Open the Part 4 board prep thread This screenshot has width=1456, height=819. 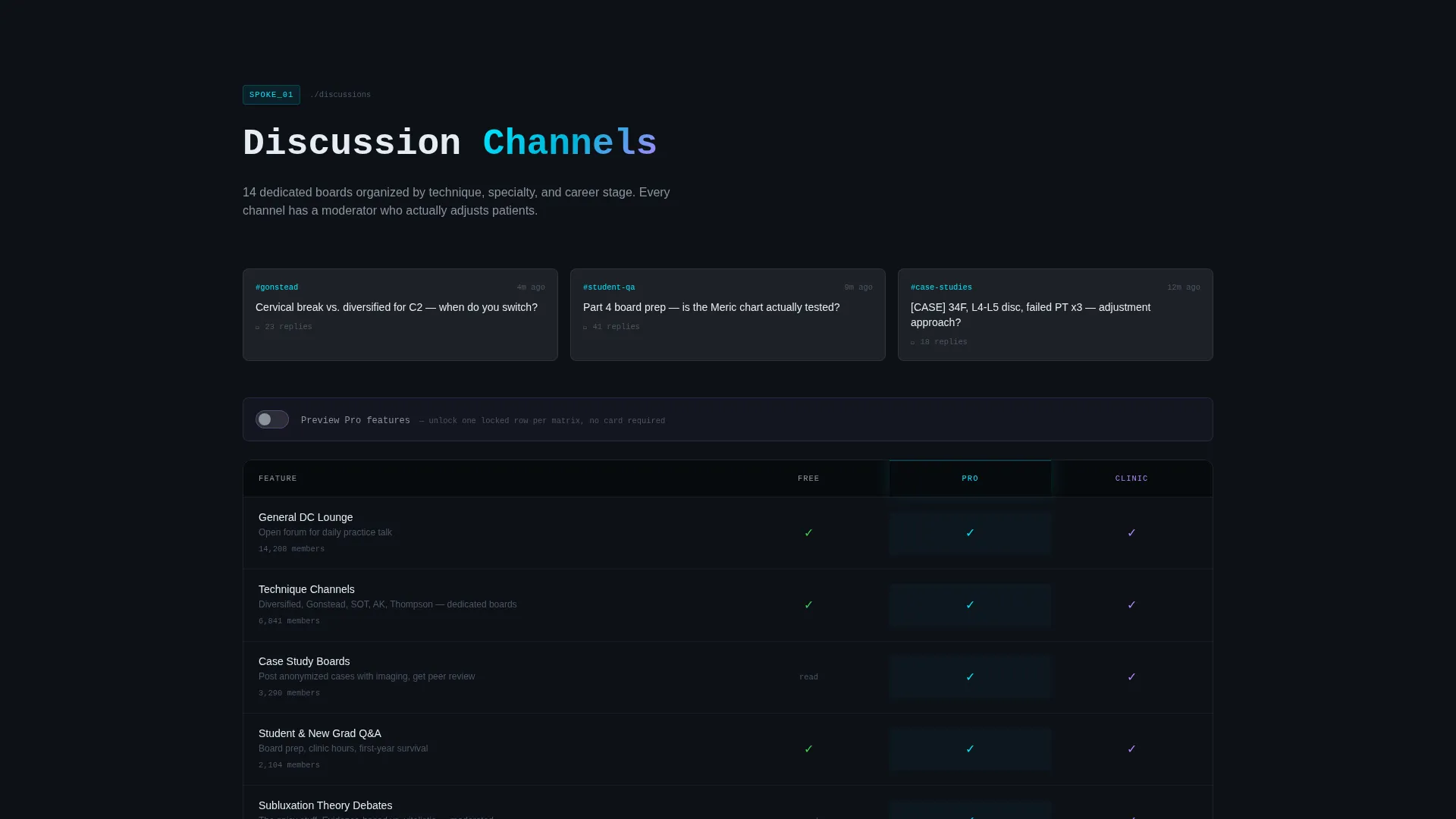[728, 315]
